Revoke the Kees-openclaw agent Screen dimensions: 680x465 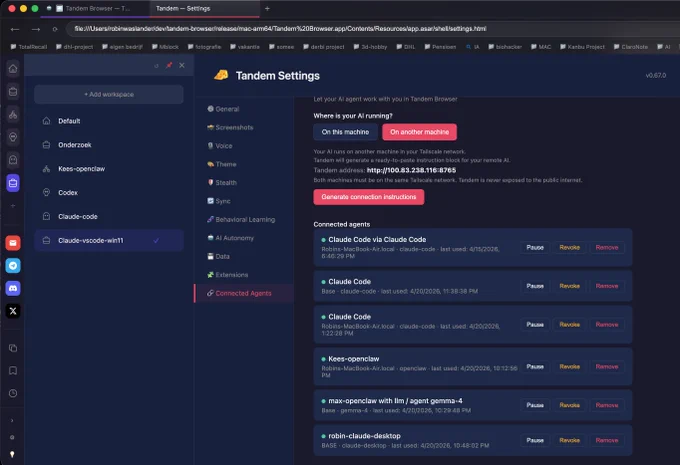569,367
